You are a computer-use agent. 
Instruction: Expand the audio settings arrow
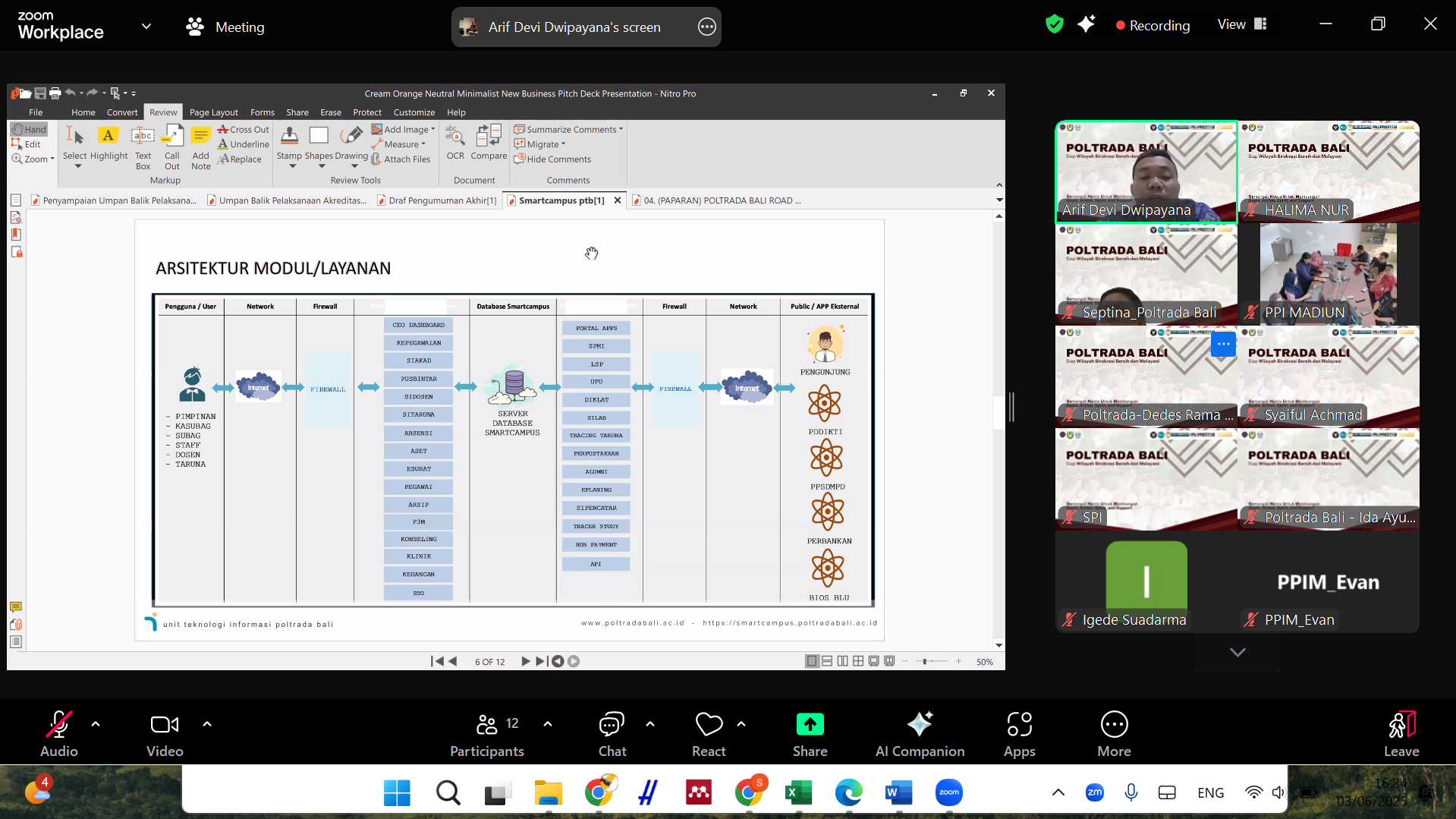click(96, 724)
